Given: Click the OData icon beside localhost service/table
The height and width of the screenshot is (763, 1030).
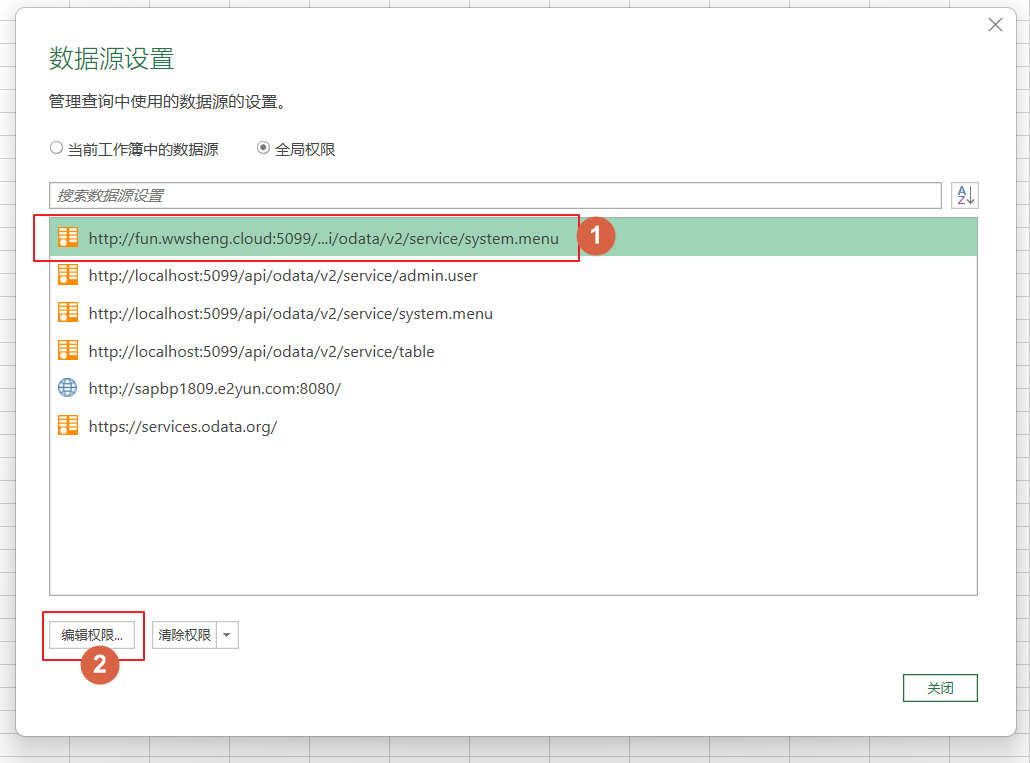Looking at the screenshot, I should (68, 351).
